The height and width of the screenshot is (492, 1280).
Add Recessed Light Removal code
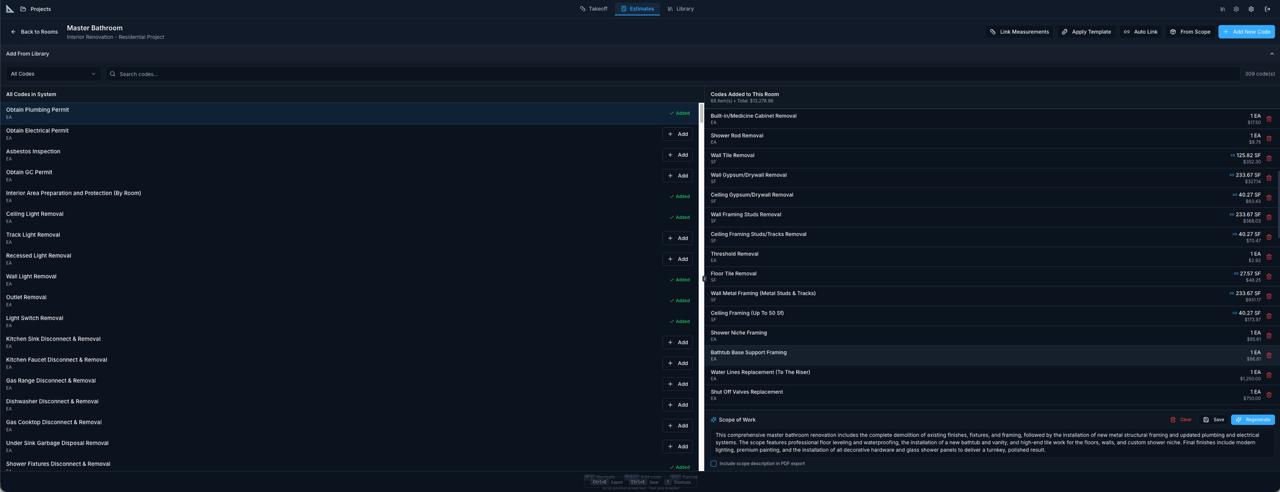pyautogui.click(x=678, y=259)
